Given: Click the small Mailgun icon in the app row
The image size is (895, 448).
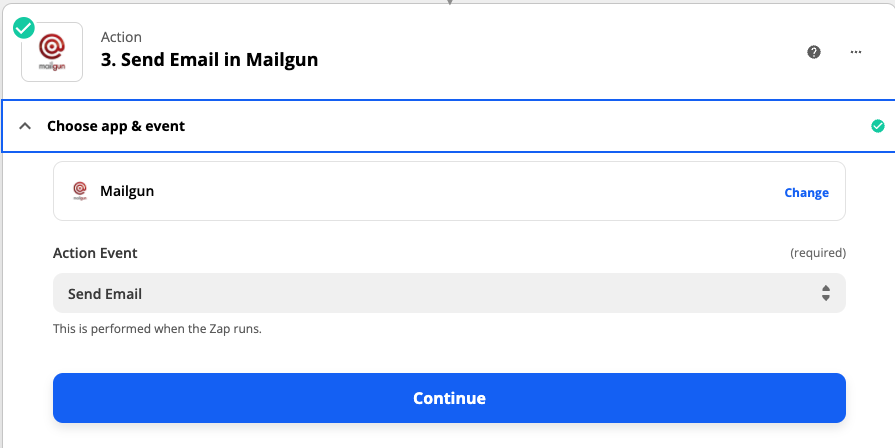Looking at the screenshot, I should pos(80,191).
